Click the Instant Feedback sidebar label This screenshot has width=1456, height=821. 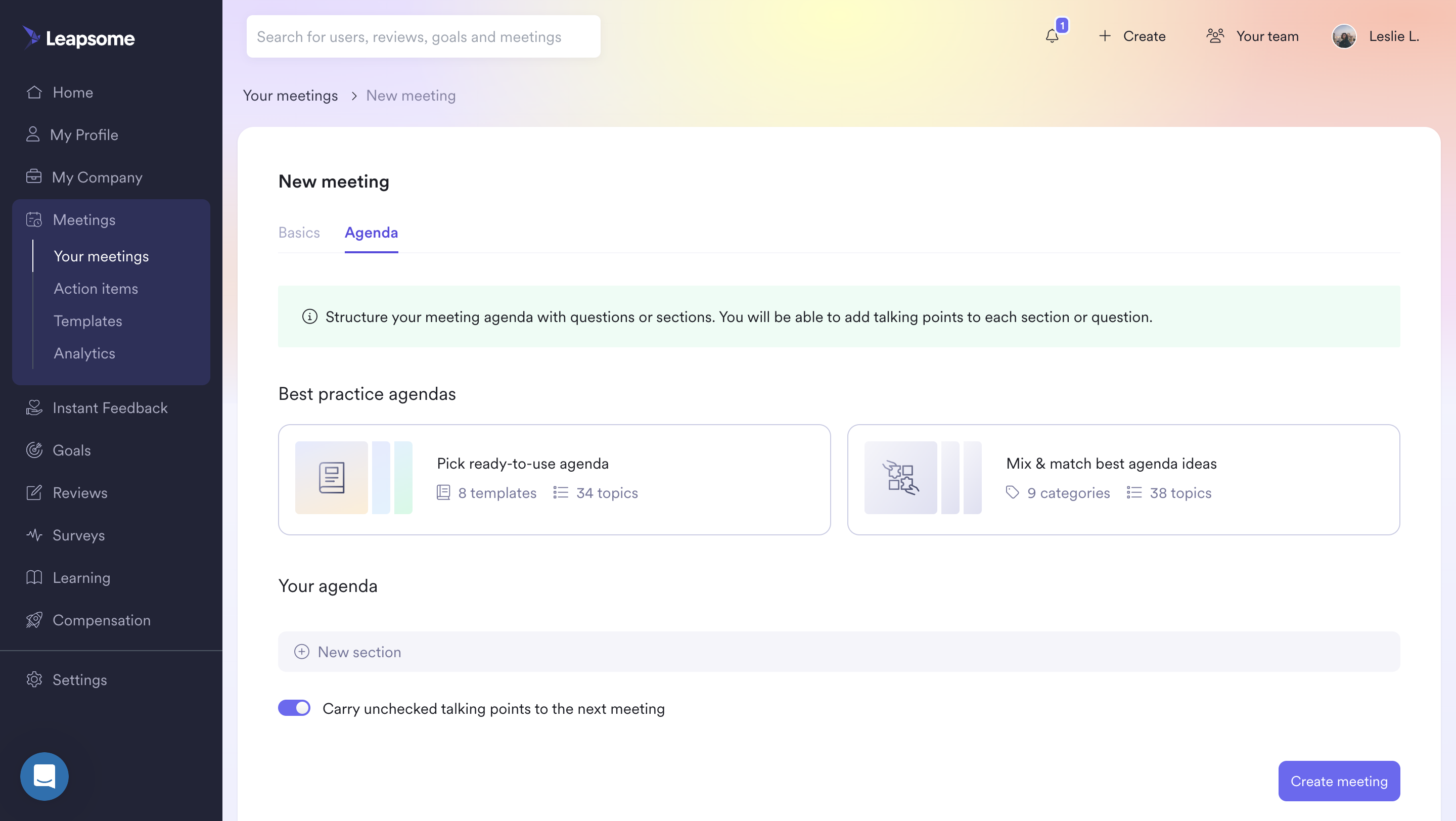[x=110, y=407]
